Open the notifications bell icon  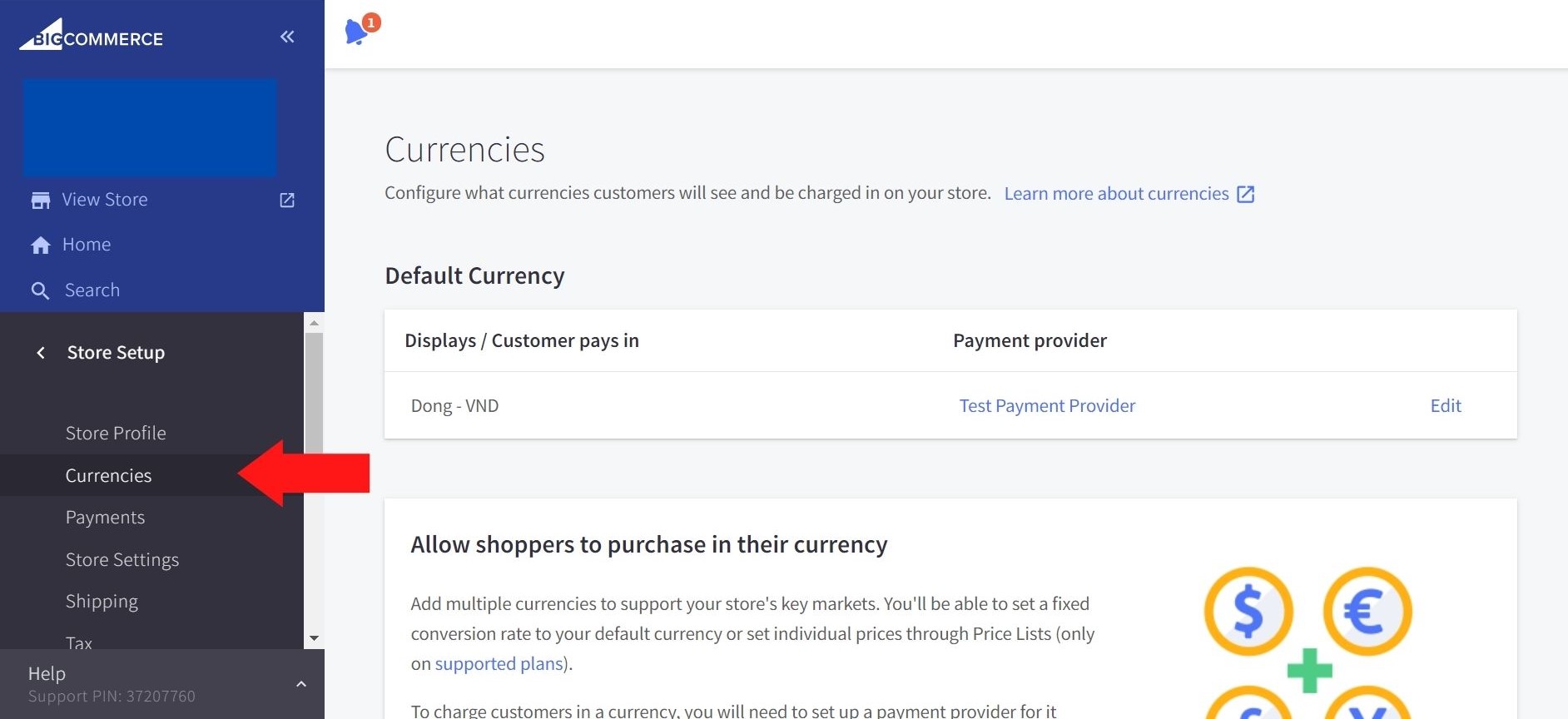[357, 32]
